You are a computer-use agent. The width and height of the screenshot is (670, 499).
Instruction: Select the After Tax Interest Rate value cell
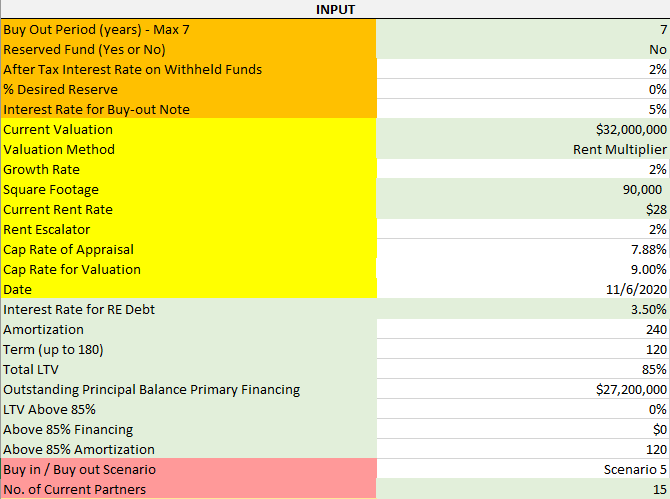[523, 69]
